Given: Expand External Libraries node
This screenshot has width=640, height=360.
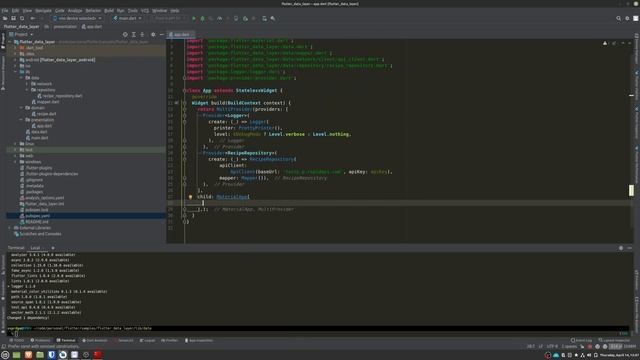Looking at the screenshot, I should click(10, 228).
